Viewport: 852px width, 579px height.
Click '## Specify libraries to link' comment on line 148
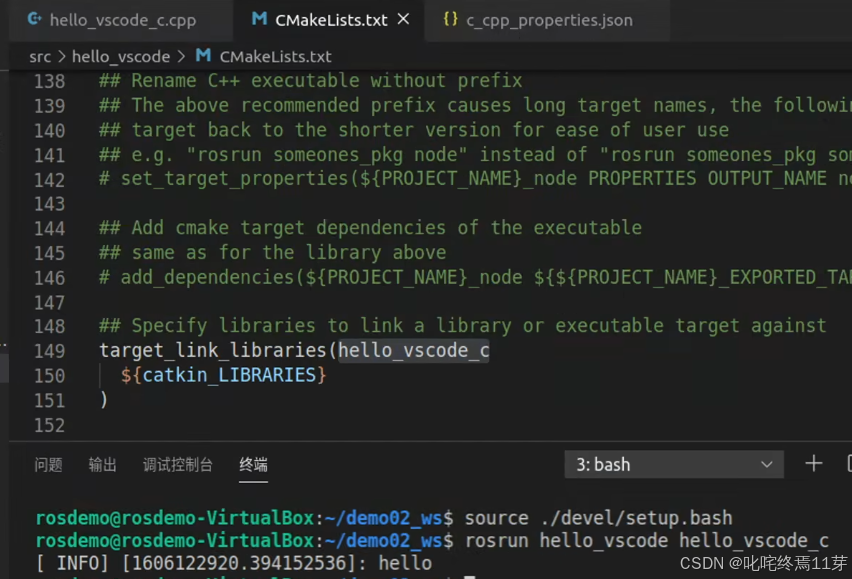point(462,326)
